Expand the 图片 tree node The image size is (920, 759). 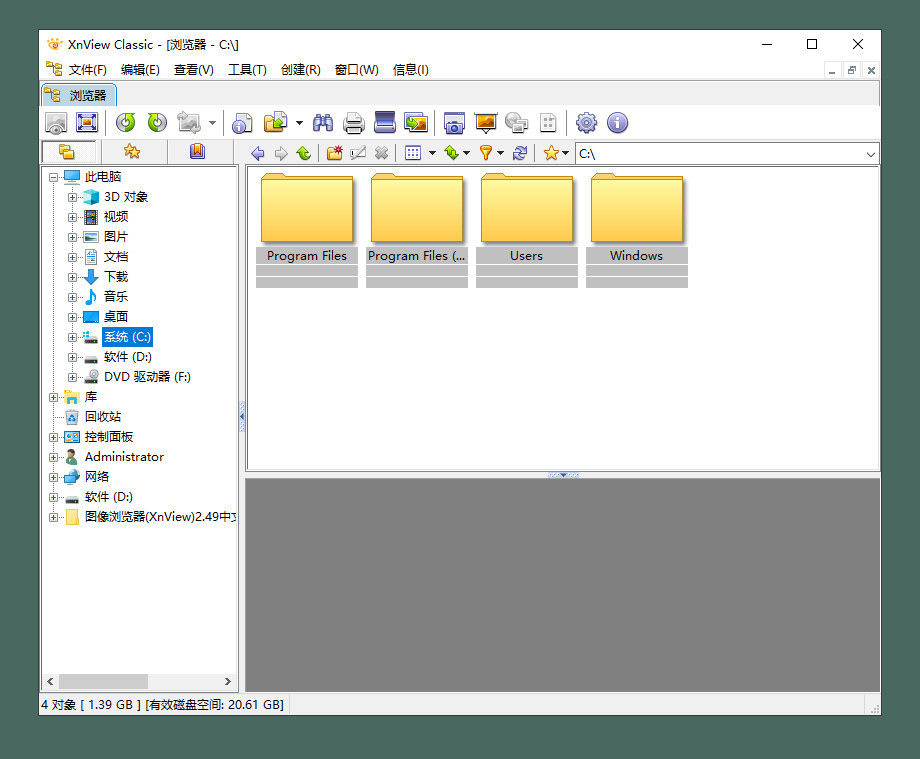(x=72, y=237)
